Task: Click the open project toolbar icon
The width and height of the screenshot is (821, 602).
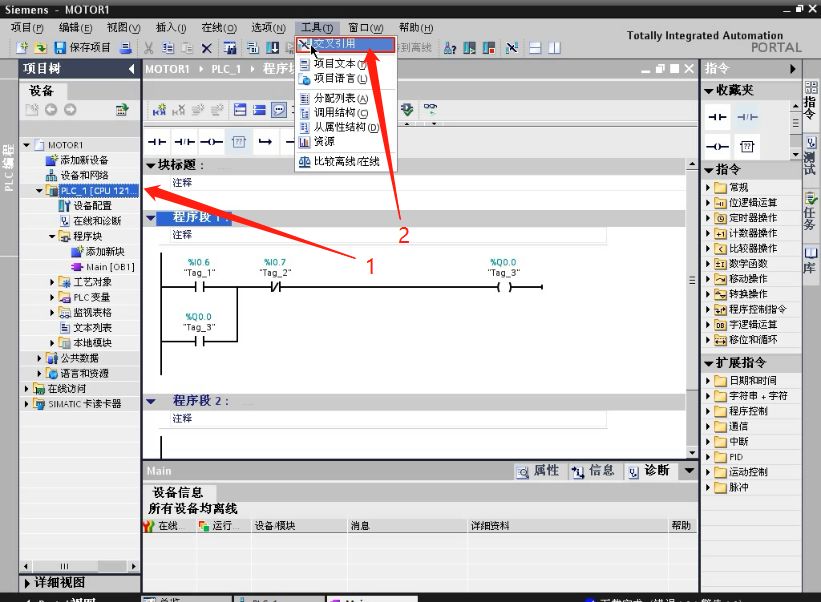Action: [x=40, y=48]
